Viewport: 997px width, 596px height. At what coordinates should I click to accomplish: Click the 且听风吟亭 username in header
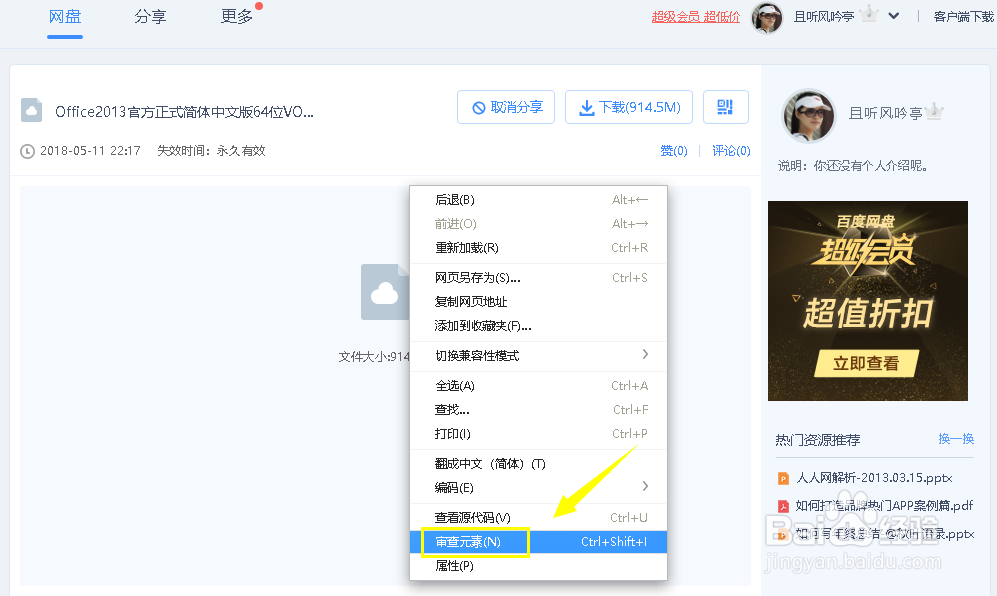[823, 17]
